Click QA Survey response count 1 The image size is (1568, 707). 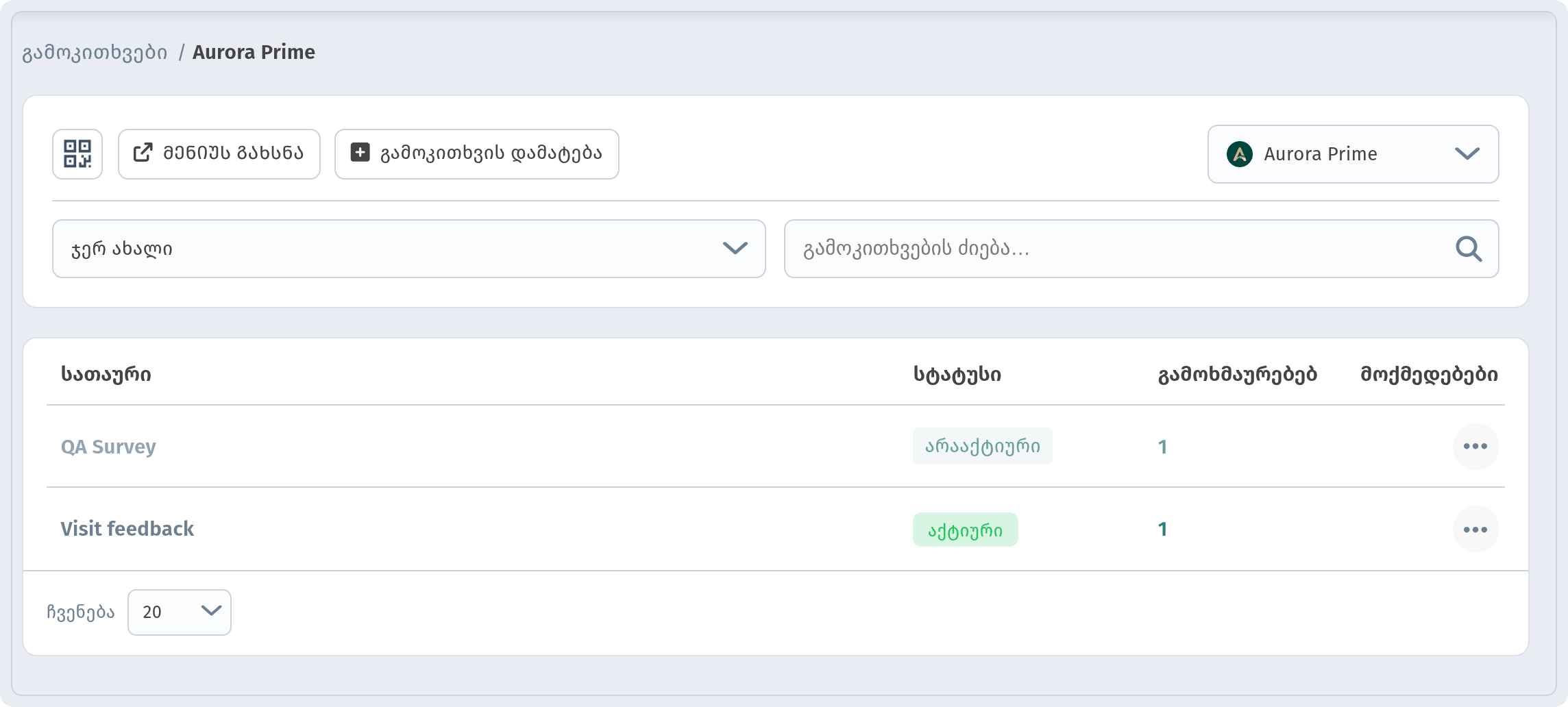coord(1162,447)
